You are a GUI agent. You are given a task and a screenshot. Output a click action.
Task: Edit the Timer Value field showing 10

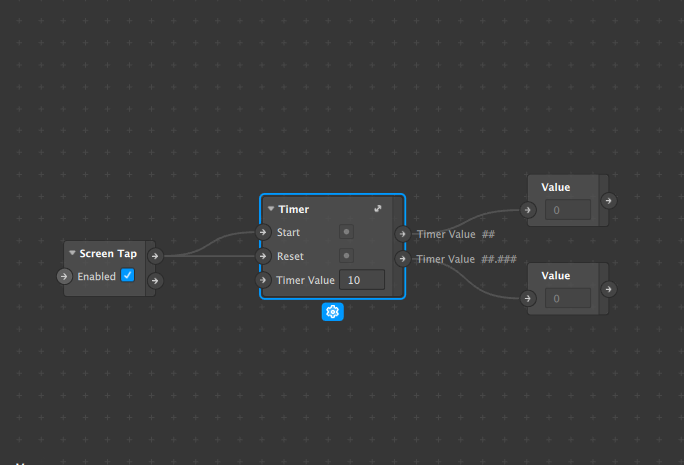coord(362,280)
